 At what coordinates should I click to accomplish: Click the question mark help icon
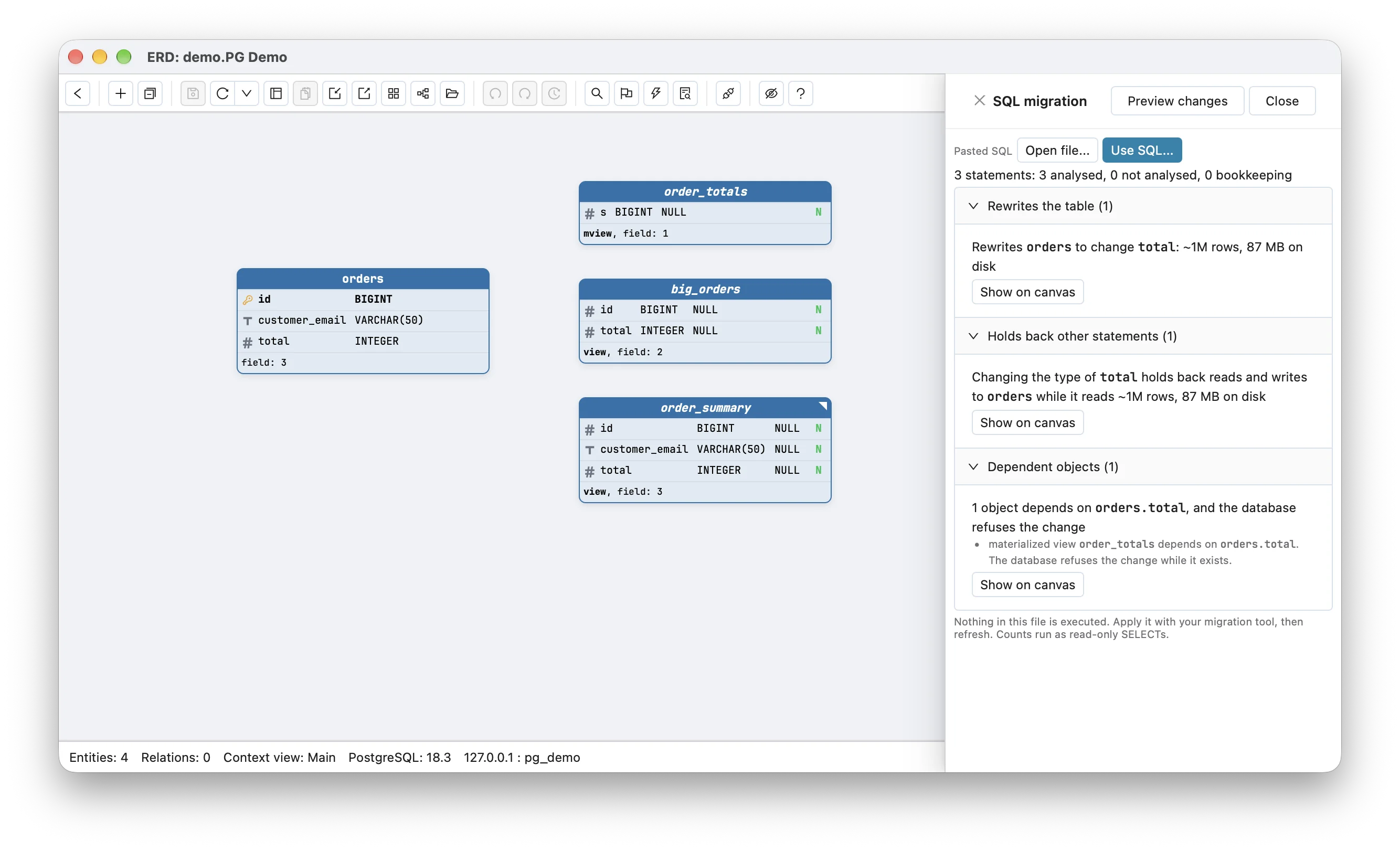coord(801,93)
